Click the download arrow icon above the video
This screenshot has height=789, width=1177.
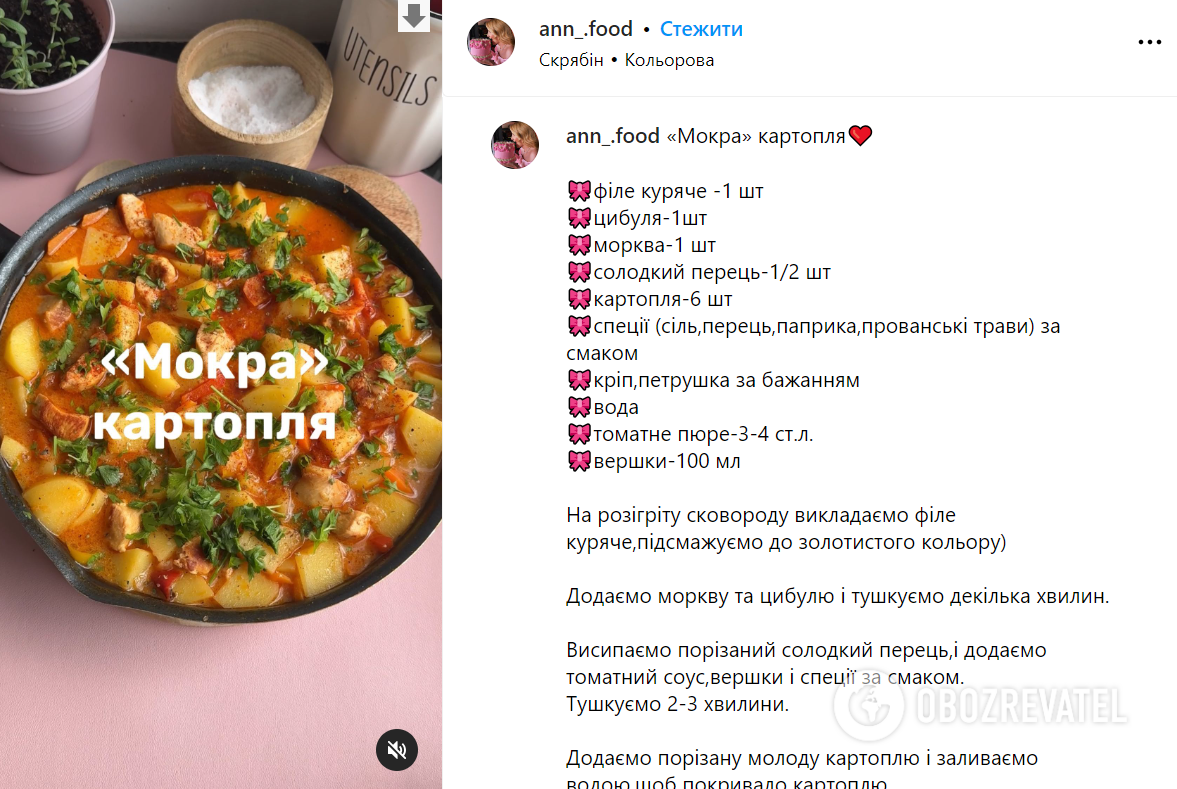pos(414,16)
